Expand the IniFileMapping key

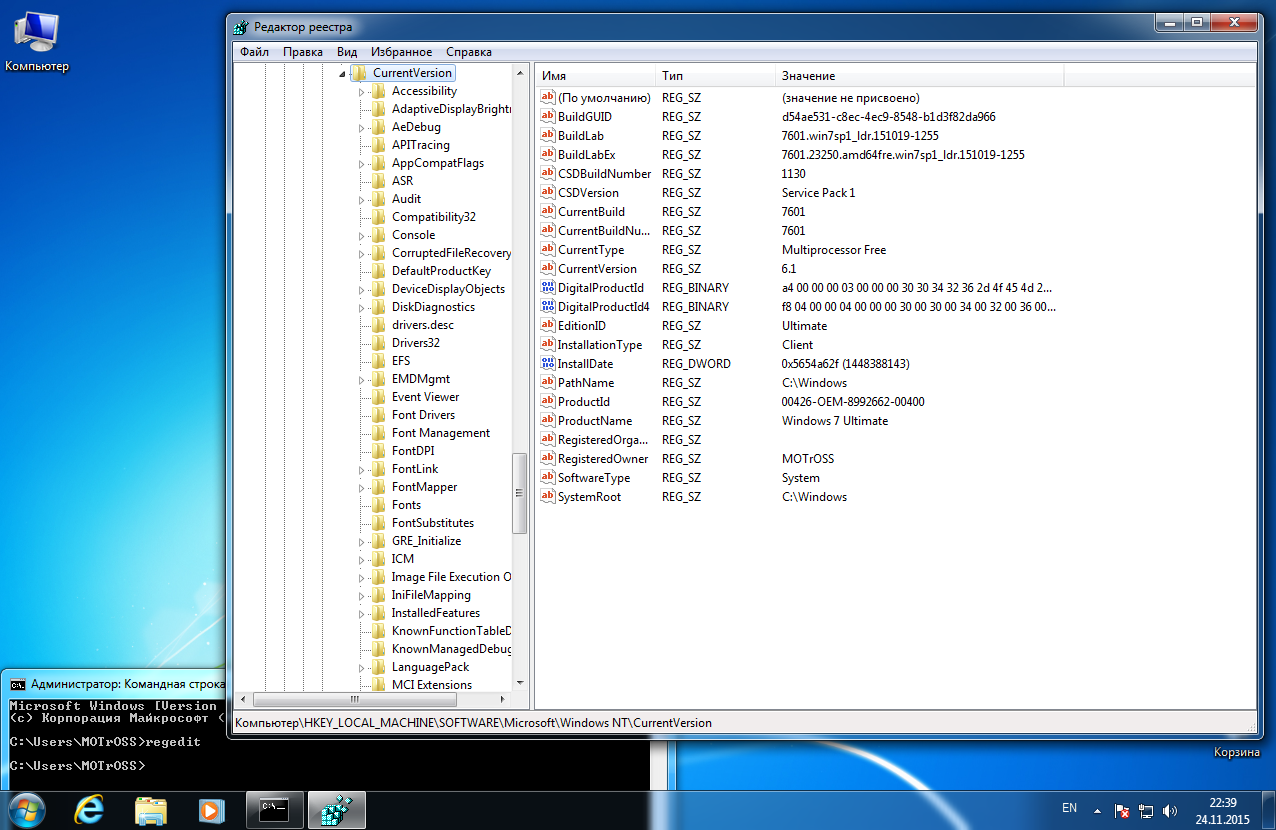click(362, 596)
